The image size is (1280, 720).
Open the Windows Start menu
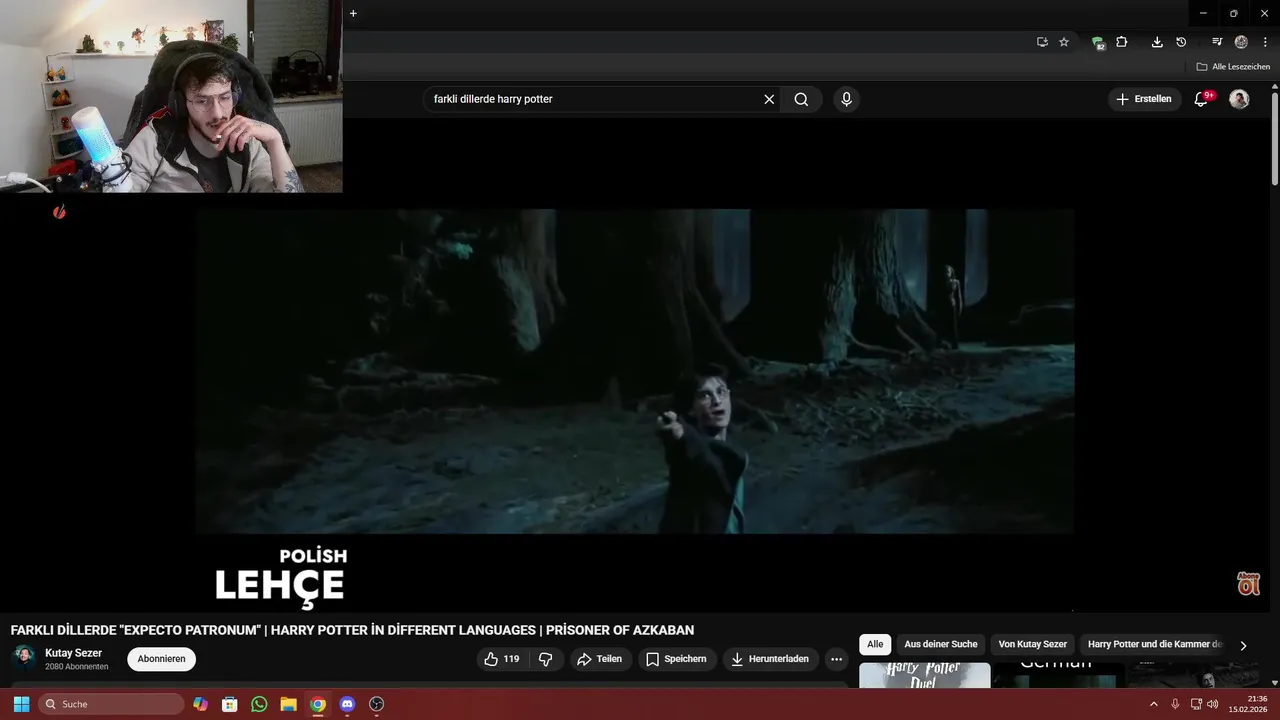coord(21,704)
